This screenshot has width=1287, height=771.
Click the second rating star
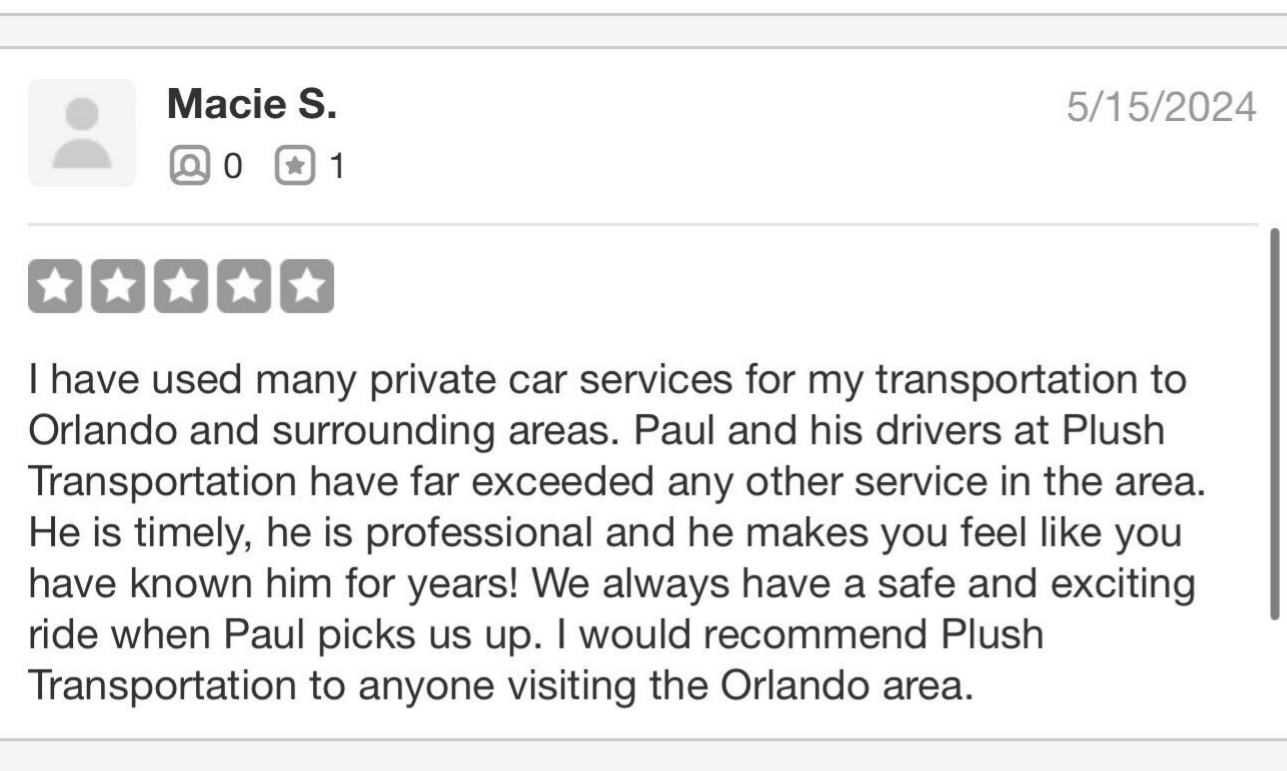pyautogui.click(x=119, y=288)
